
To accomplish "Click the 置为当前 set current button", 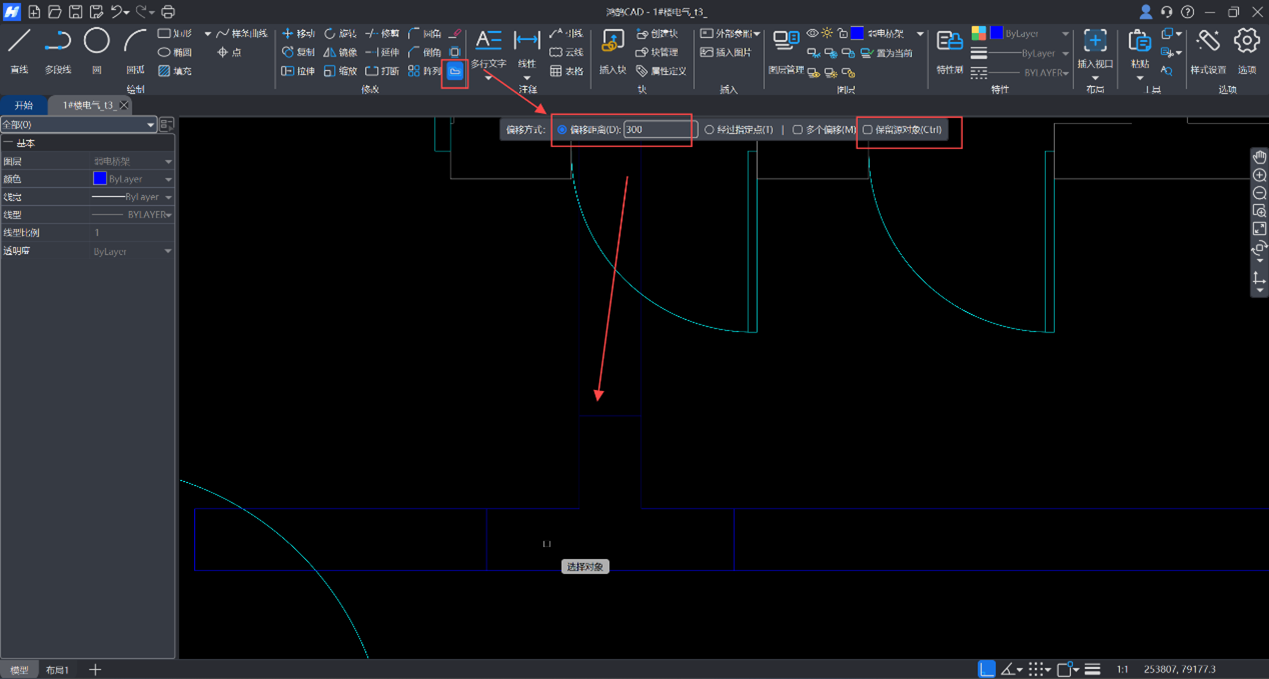I will [x=886, y=53].
